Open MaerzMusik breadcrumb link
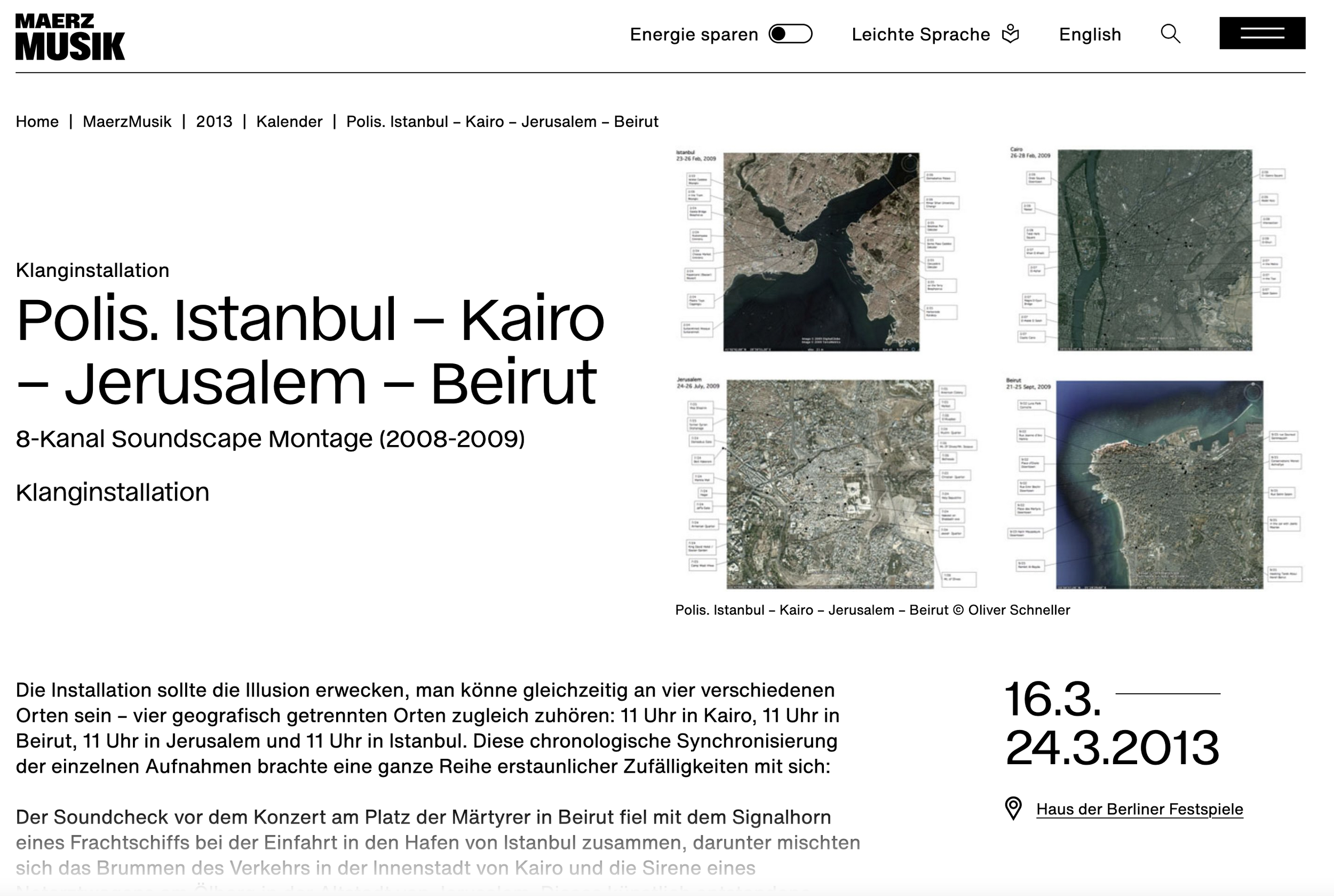1334x896 pixels. tap(127, 122)
